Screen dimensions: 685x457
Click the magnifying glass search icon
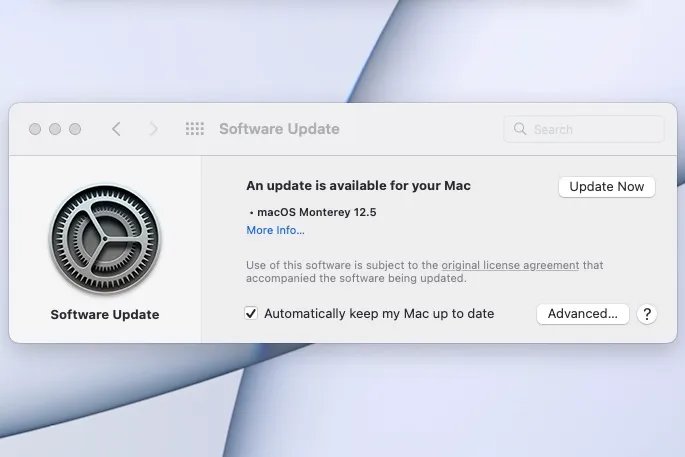tap(520, 128)
